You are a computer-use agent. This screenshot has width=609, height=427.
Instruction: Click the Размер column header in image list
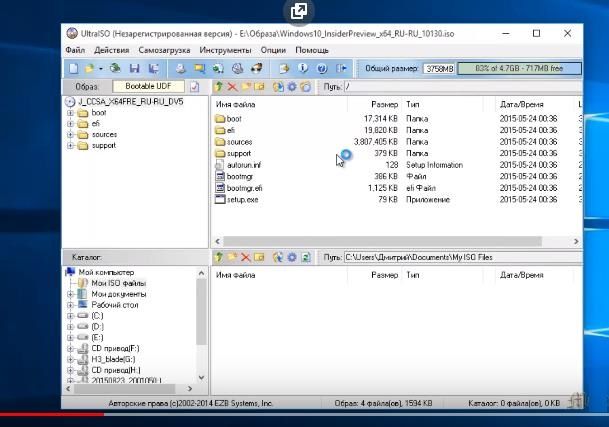[374, 104]
